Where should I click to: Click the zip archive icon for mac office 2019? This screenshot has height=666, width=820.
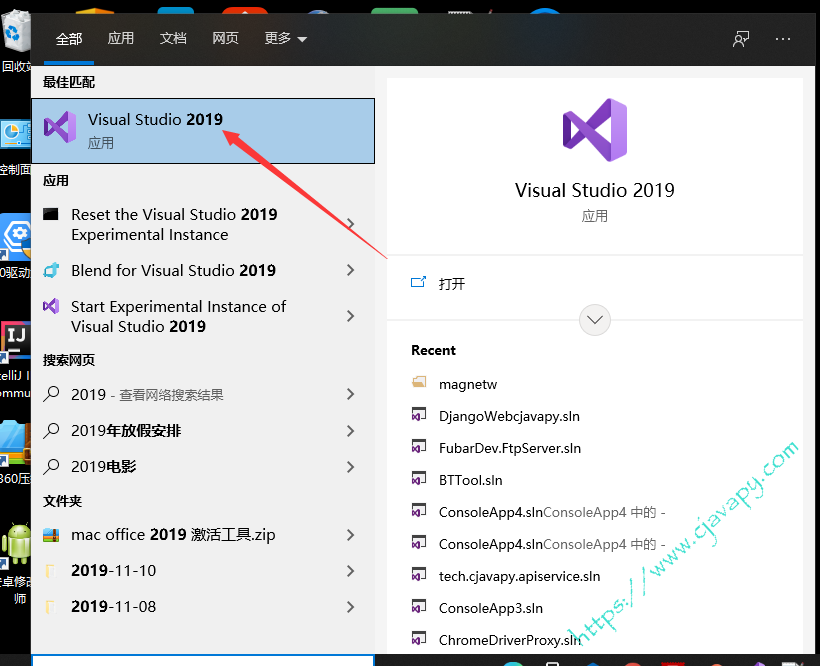coord(51,535)
